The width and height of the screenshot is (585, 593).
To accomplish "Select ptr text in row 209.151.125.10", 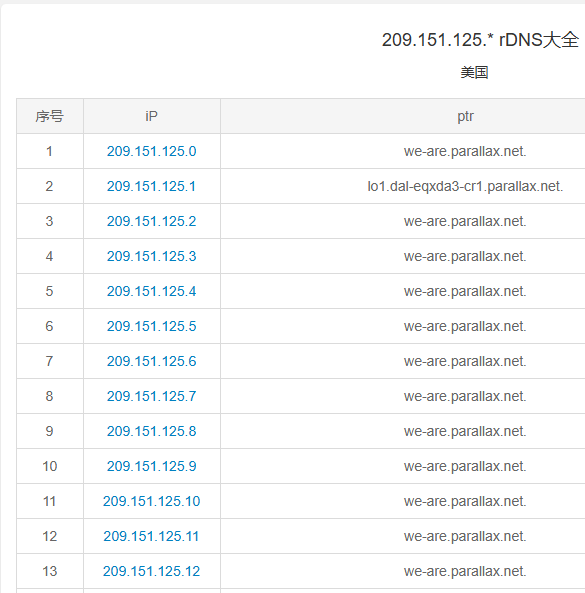I will pos(465,501).
